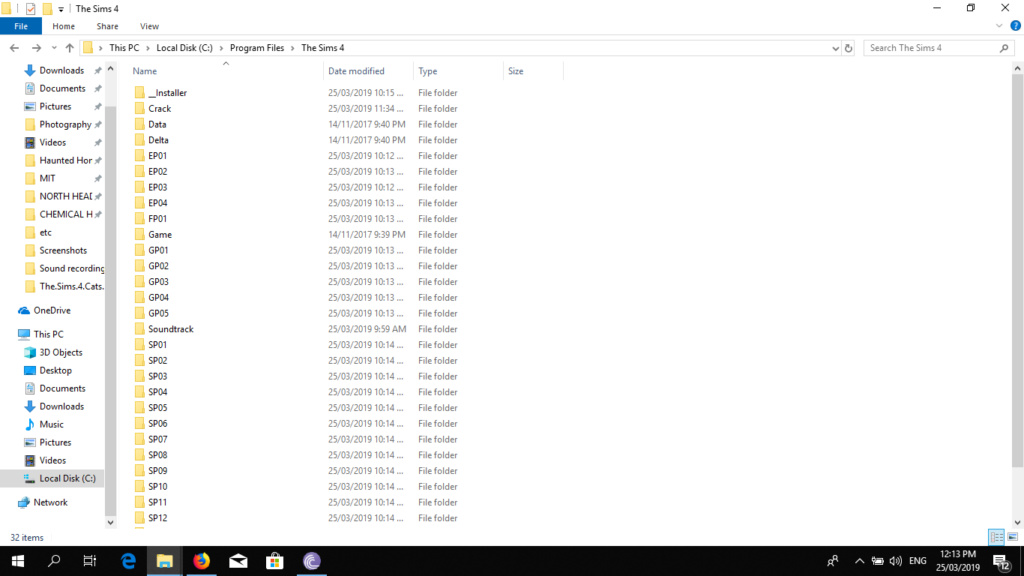Expand the ribbon with chevron
This screenshot has width=1024, height=576.
(x=999, y=26)
